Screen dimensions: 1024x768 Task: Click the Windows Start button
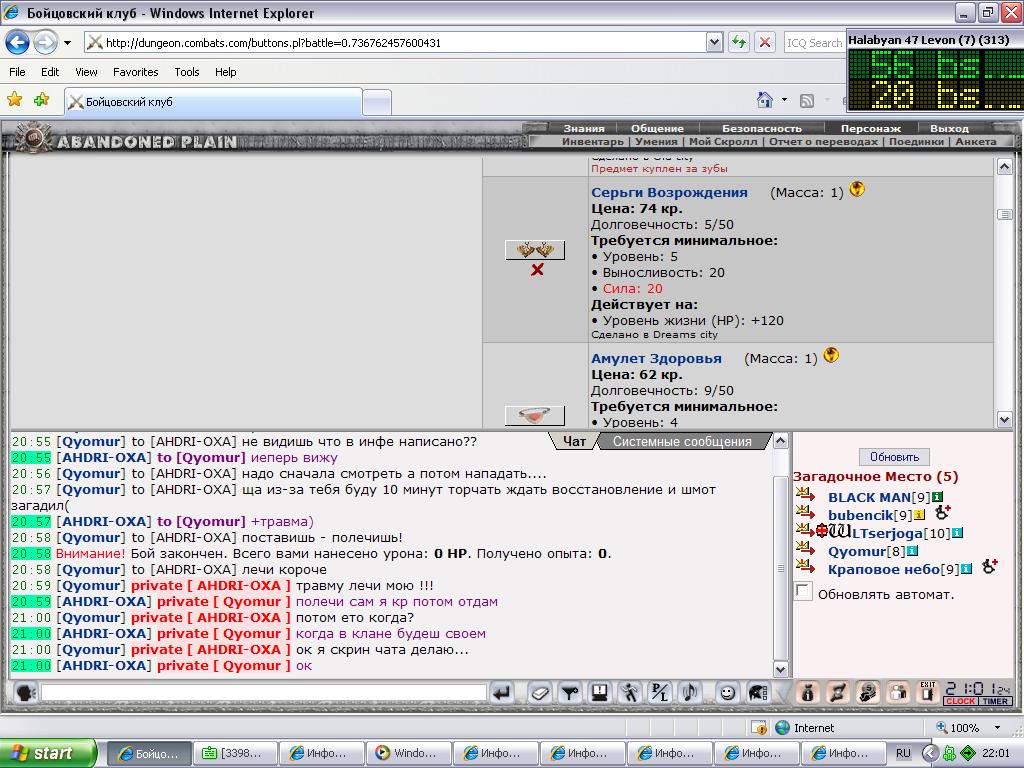click(x=47, y=753)
